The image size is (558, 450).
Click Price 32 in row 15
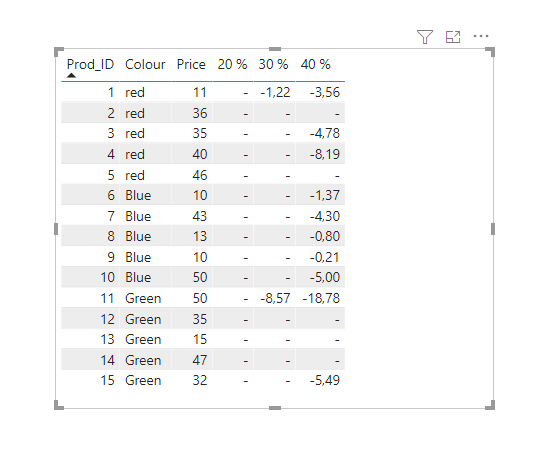pos(200,380)
